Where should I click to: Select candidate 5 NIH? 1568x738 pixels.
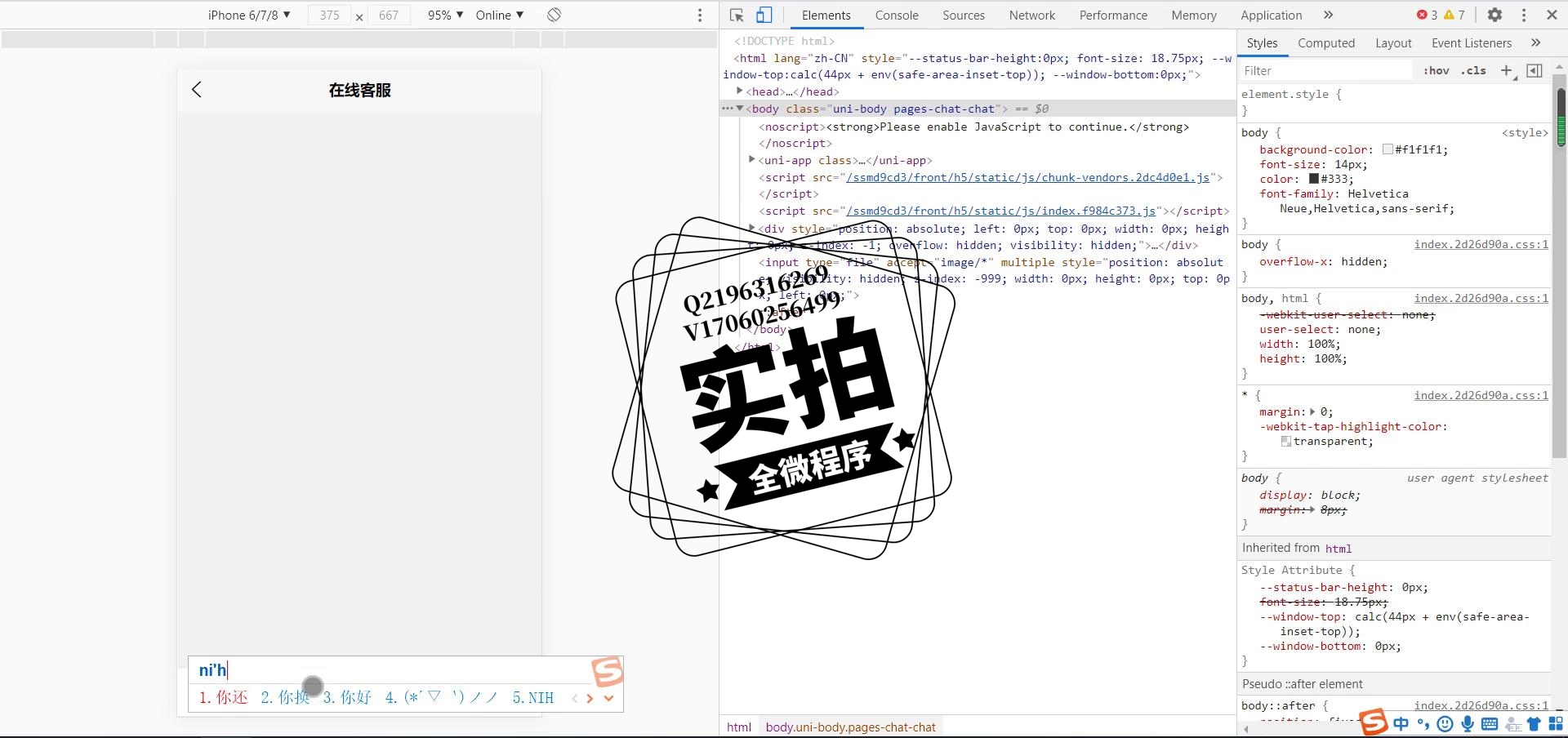(533, 697)
